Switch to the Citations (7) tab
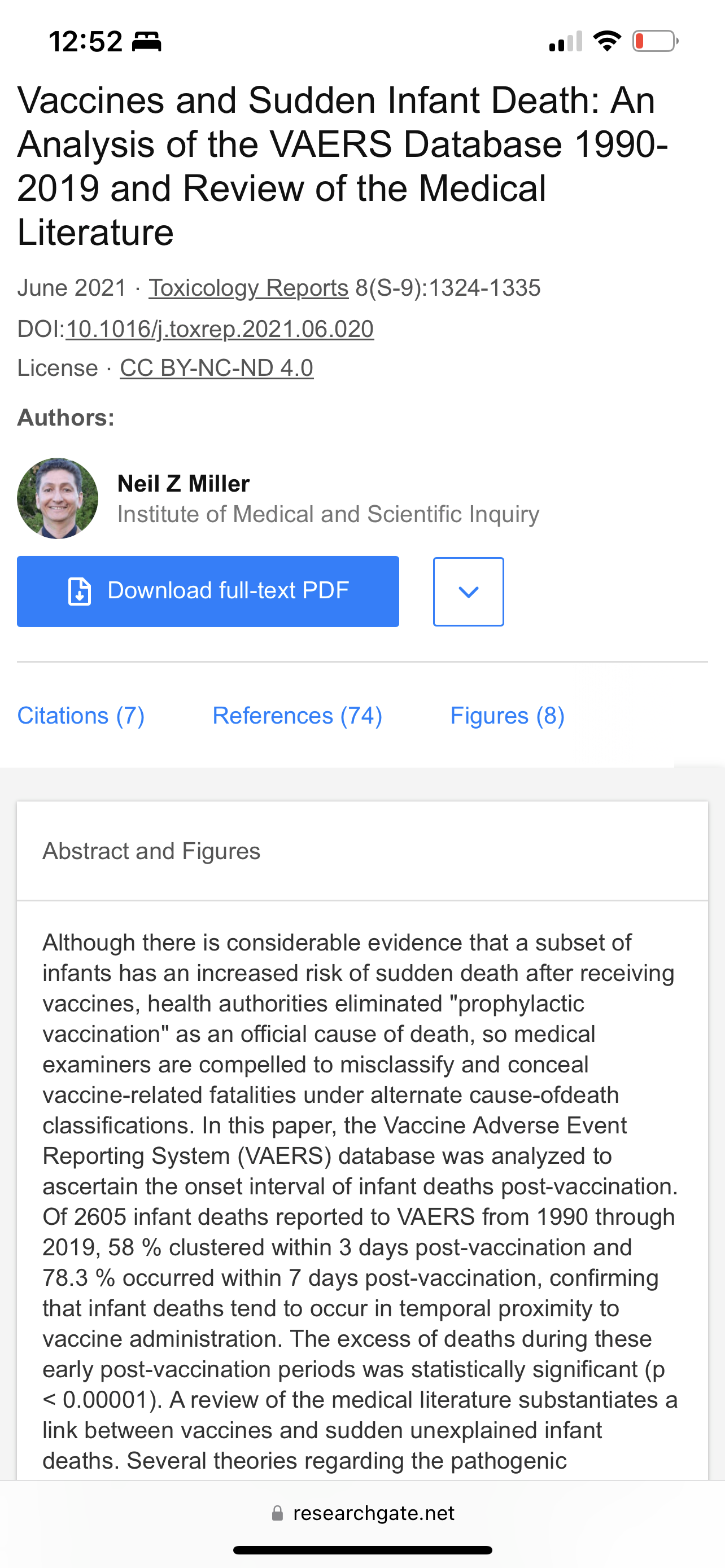725x1568 pixels. 81,715
